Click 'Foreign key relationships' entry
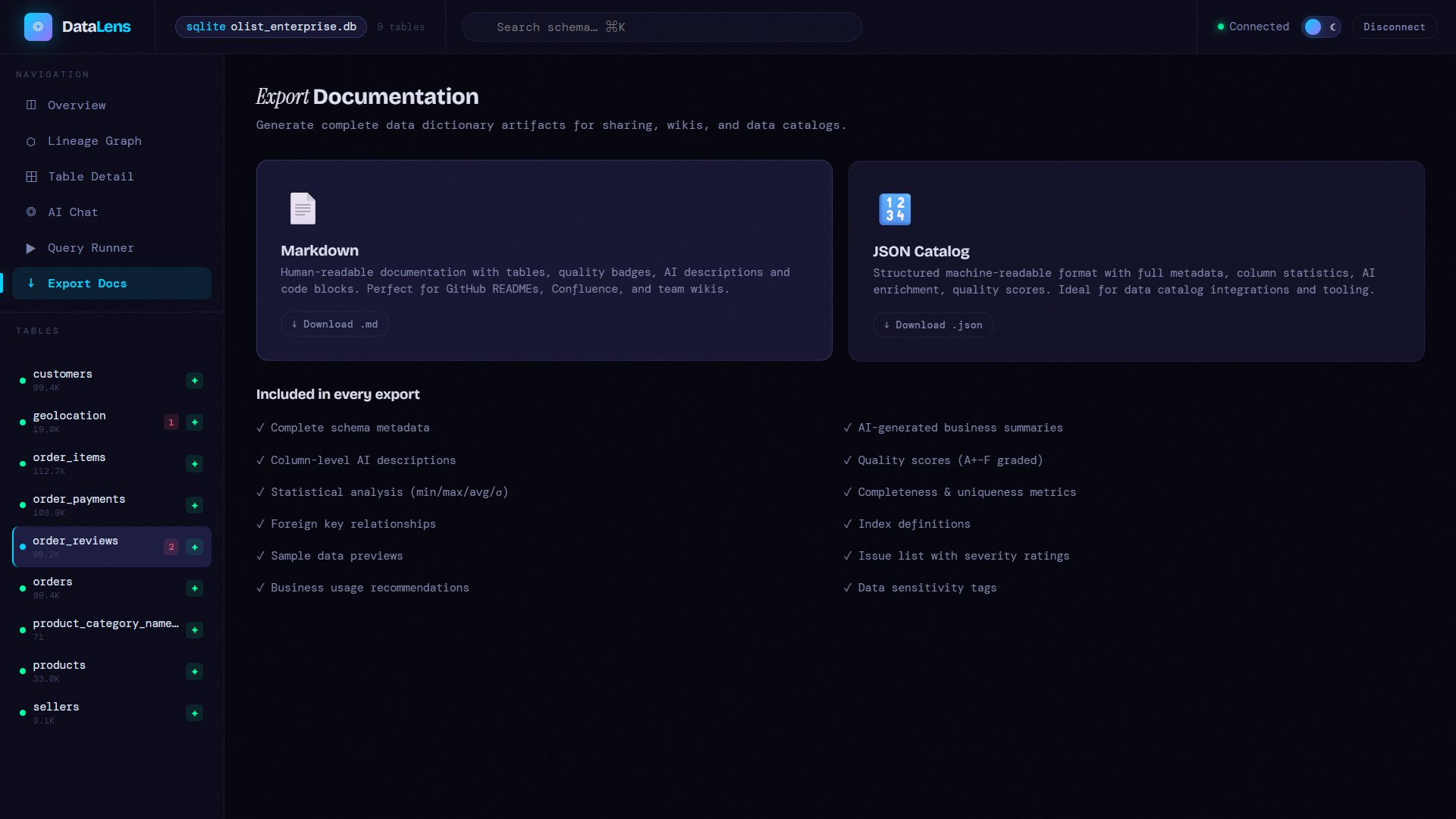This screenshot has width=1456, height=819. 346,524
